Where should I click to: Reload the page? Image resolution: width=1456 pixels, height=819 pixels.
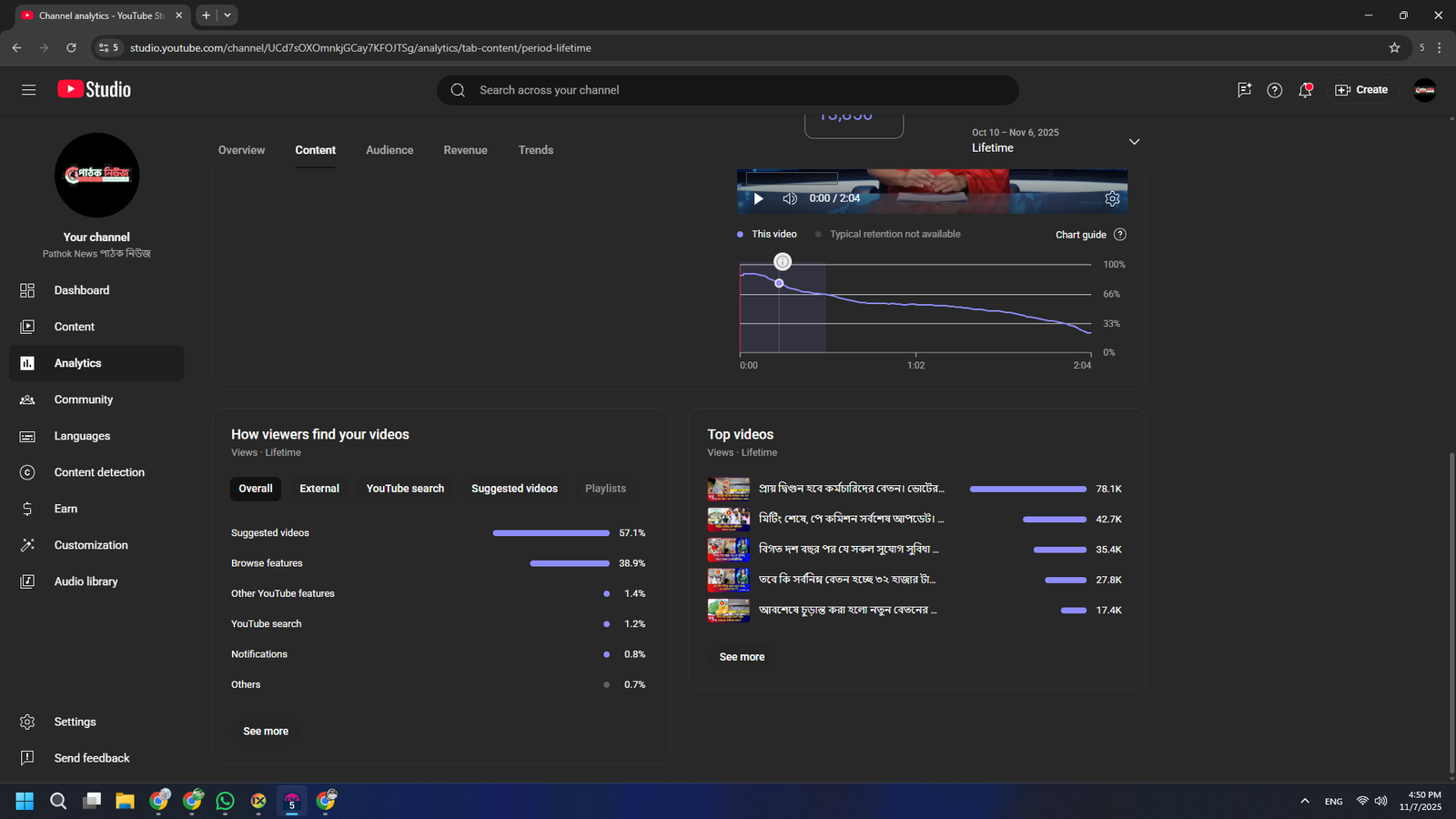click(71, 47)
